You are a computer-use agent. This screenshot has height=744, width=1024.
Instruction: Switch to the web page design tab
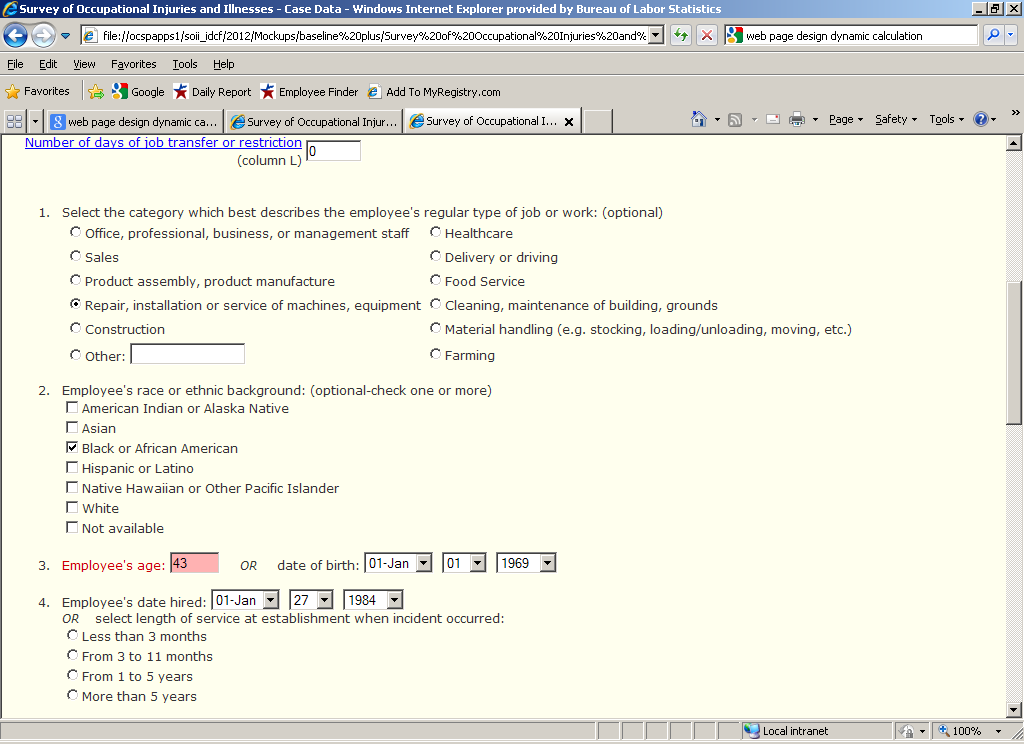(x=135, y=122)
